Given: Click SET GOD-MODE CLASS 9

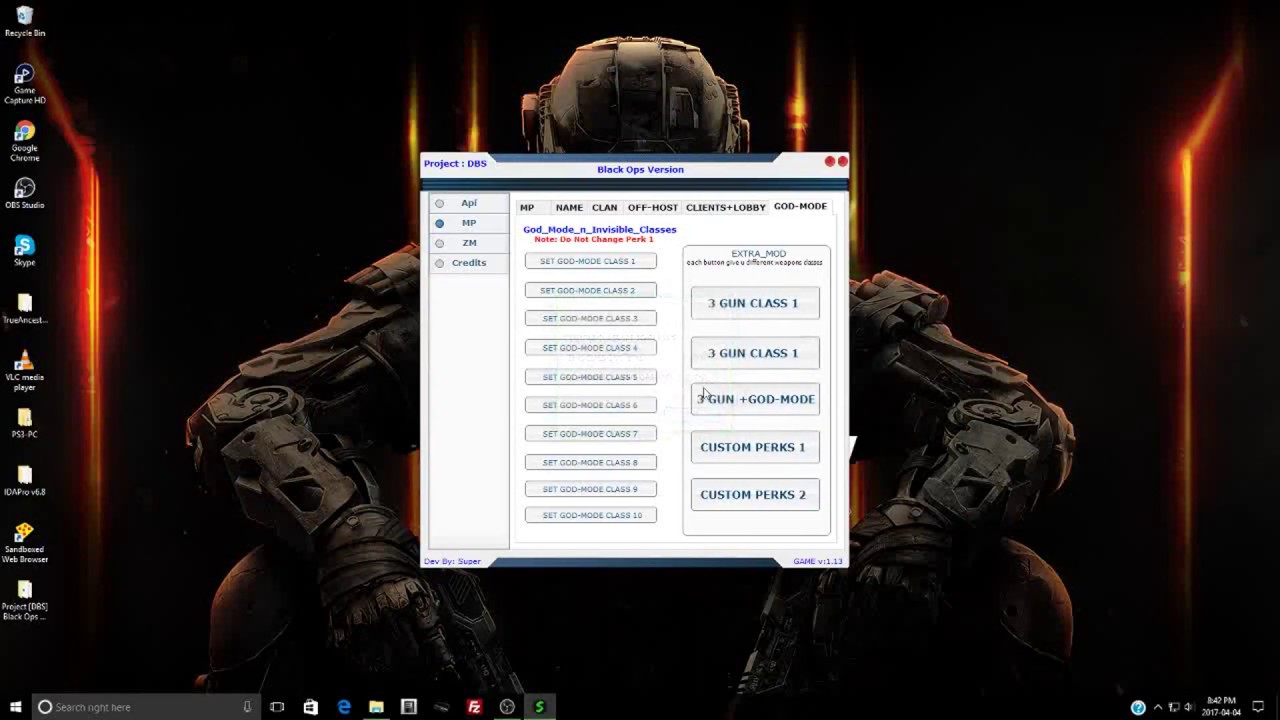Looking at the screenshot, I should tap(591, 489).
